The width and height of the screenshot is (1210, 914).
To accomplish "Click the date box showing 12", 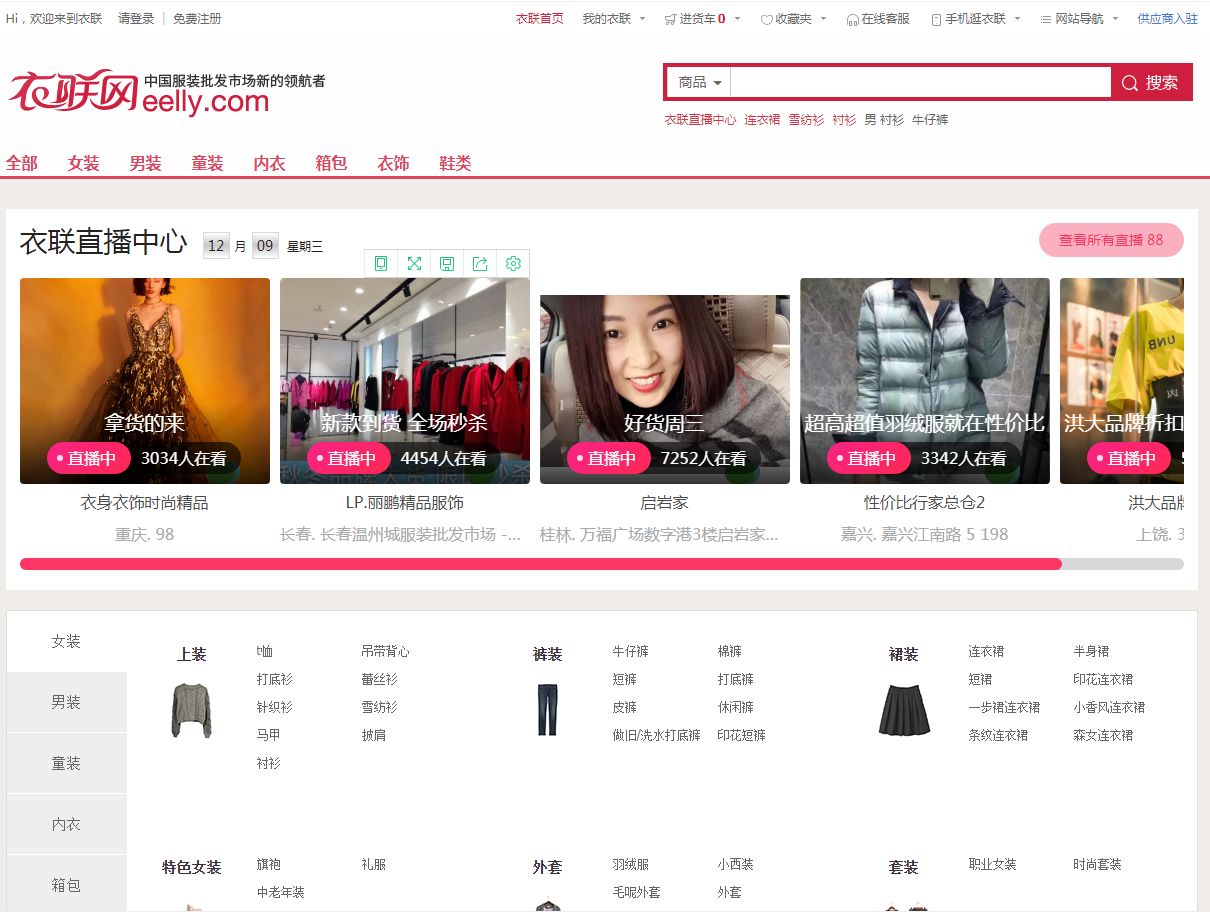I will tap(216, 246).
